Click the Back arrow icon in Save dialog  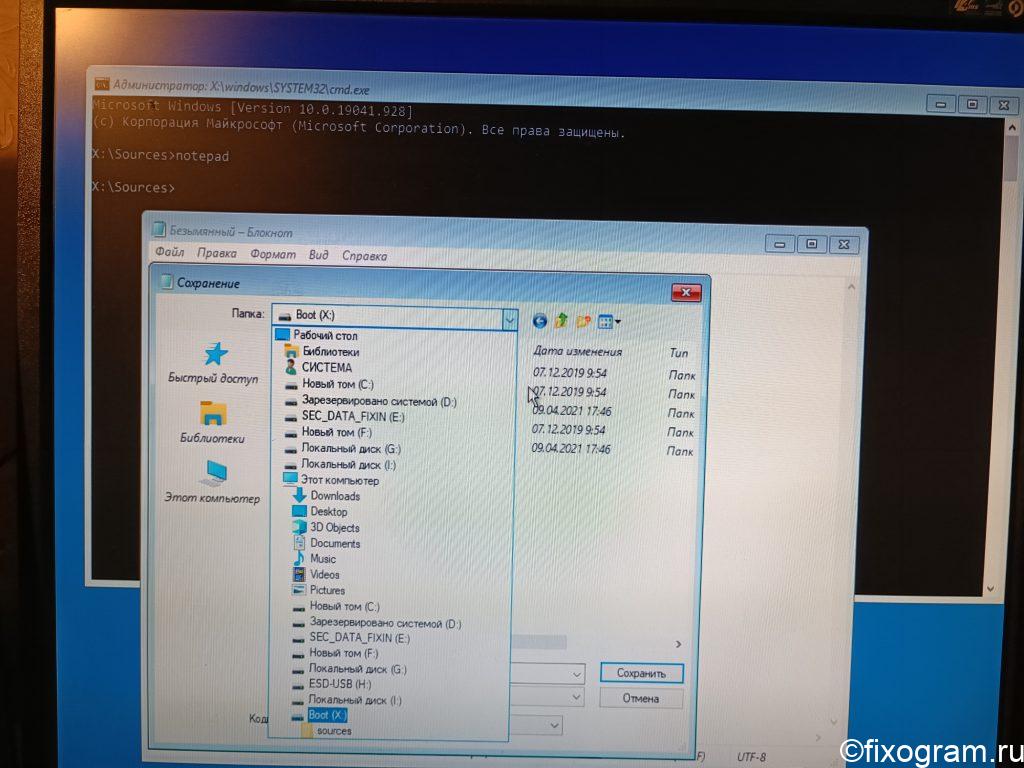(x=539, y=321)
